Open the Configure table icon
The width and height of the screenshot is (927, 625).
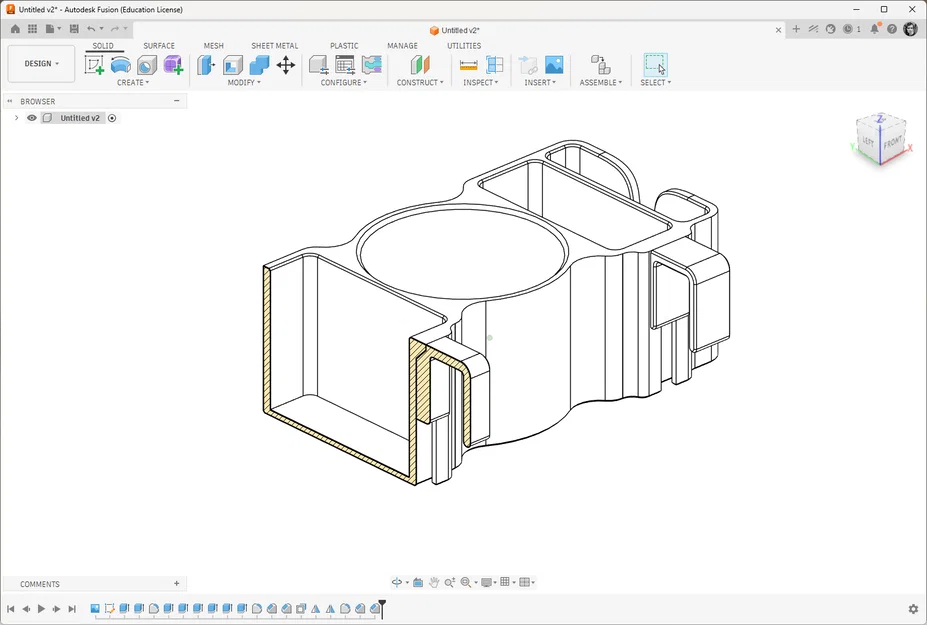[345, 64]
